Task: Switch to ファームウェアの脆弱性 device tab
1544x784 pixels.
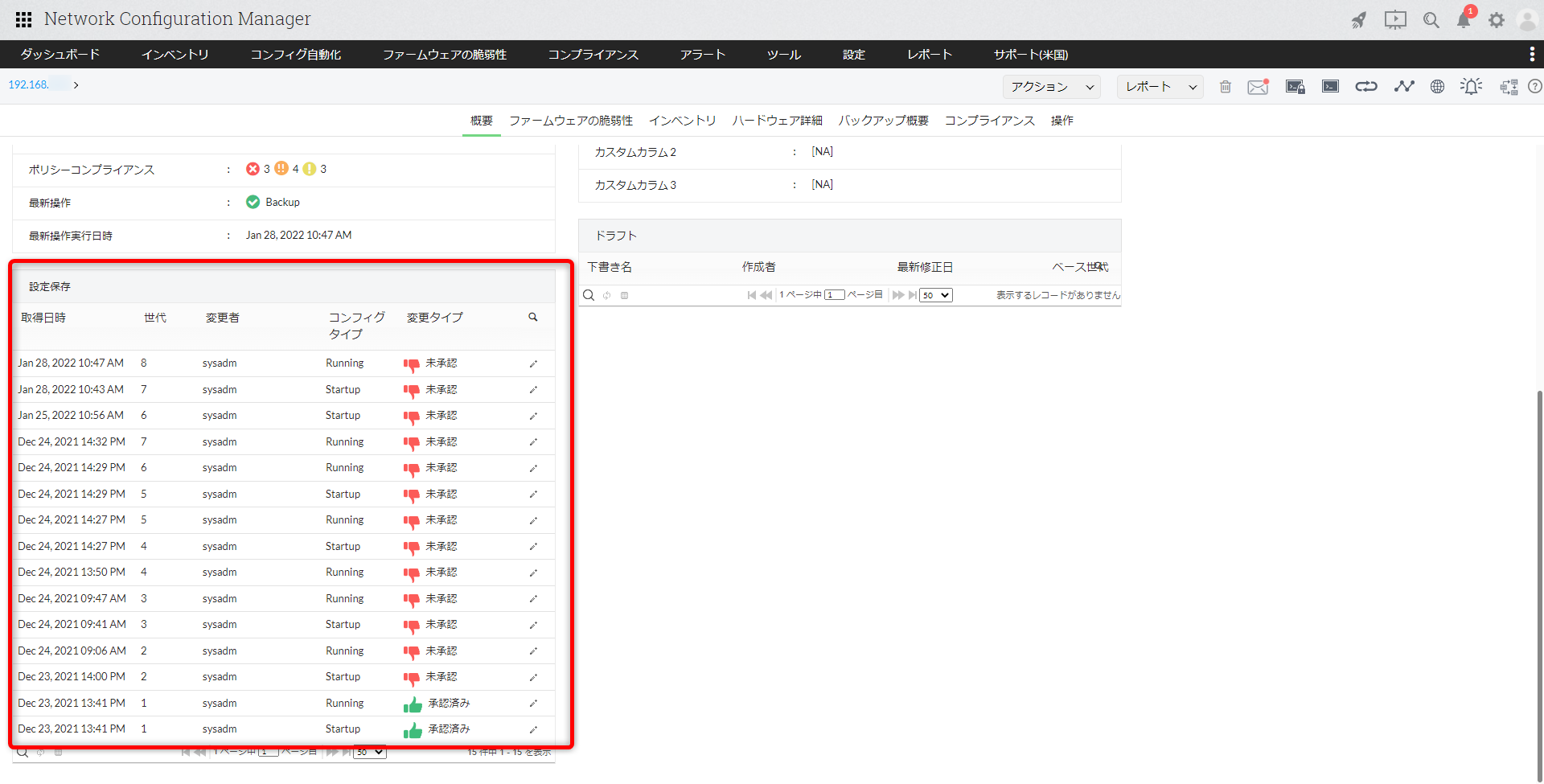Action: point(571,121)
